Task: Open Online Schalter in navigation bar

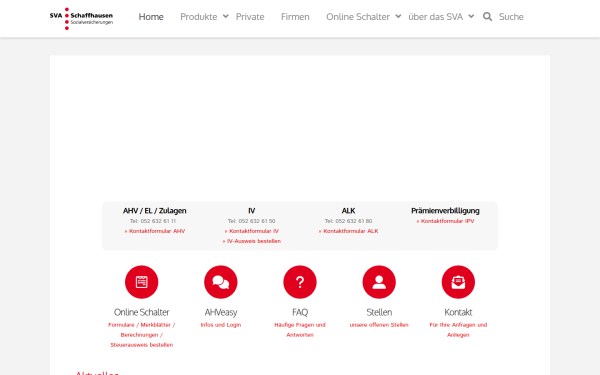Action: (358, 17)
